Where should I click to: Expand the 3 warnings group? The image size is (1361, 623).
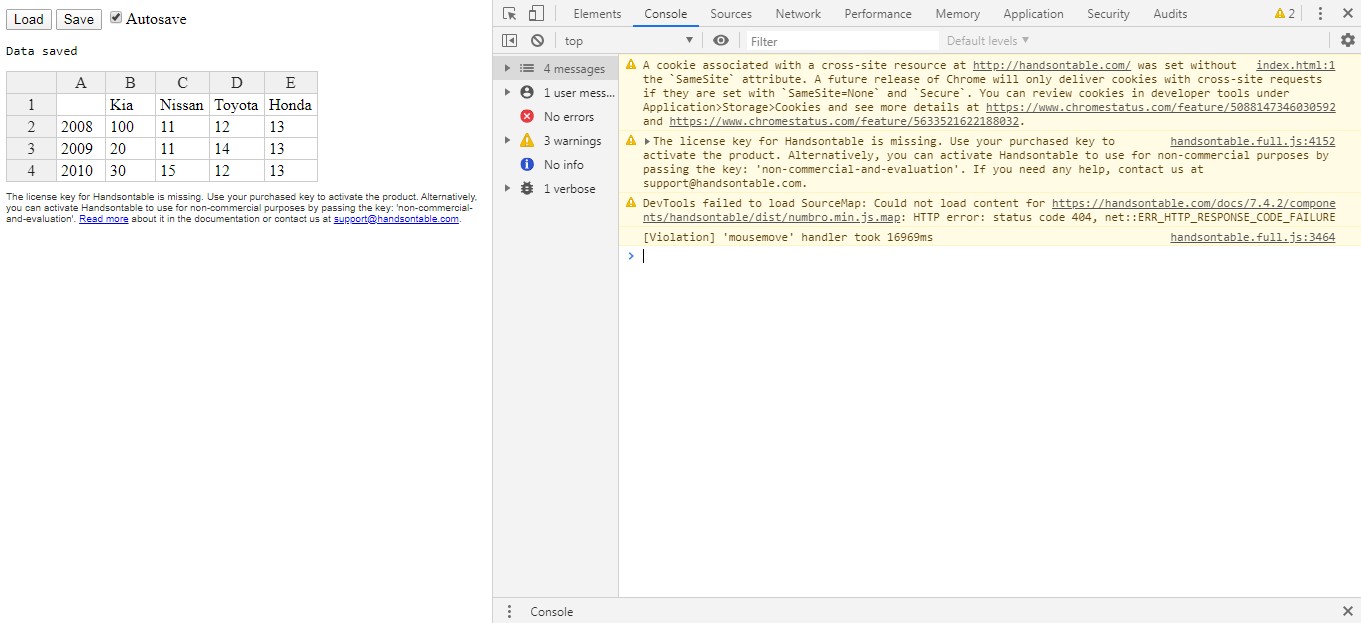coord(508,141)
